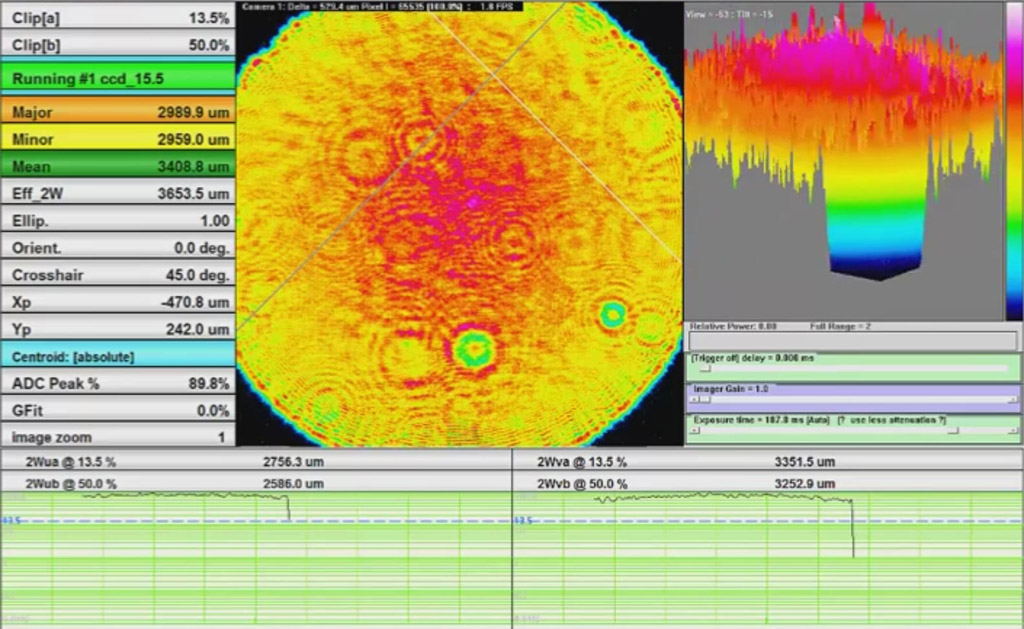Click the left u-axis profile plot

point(256,560)
